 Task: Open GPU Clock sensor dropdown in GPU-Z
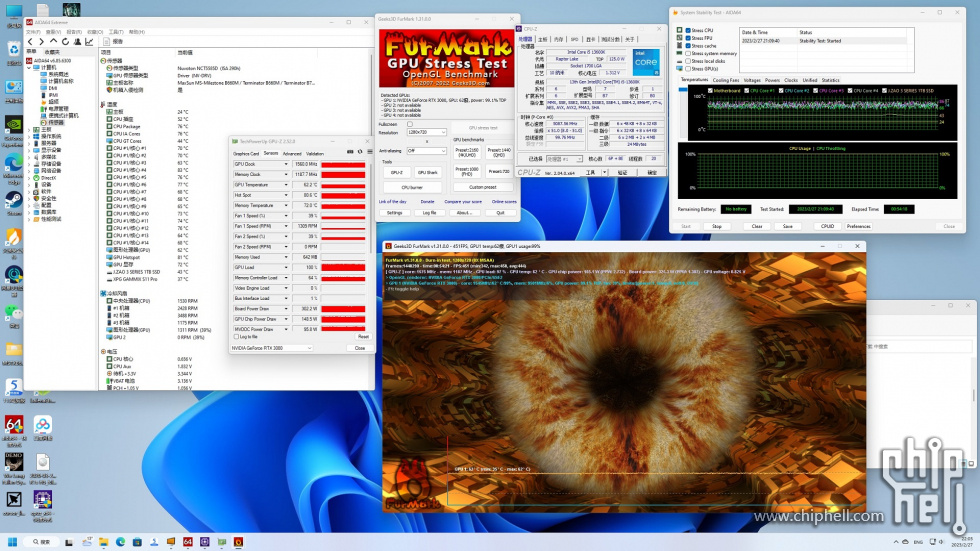pos(286,164)
